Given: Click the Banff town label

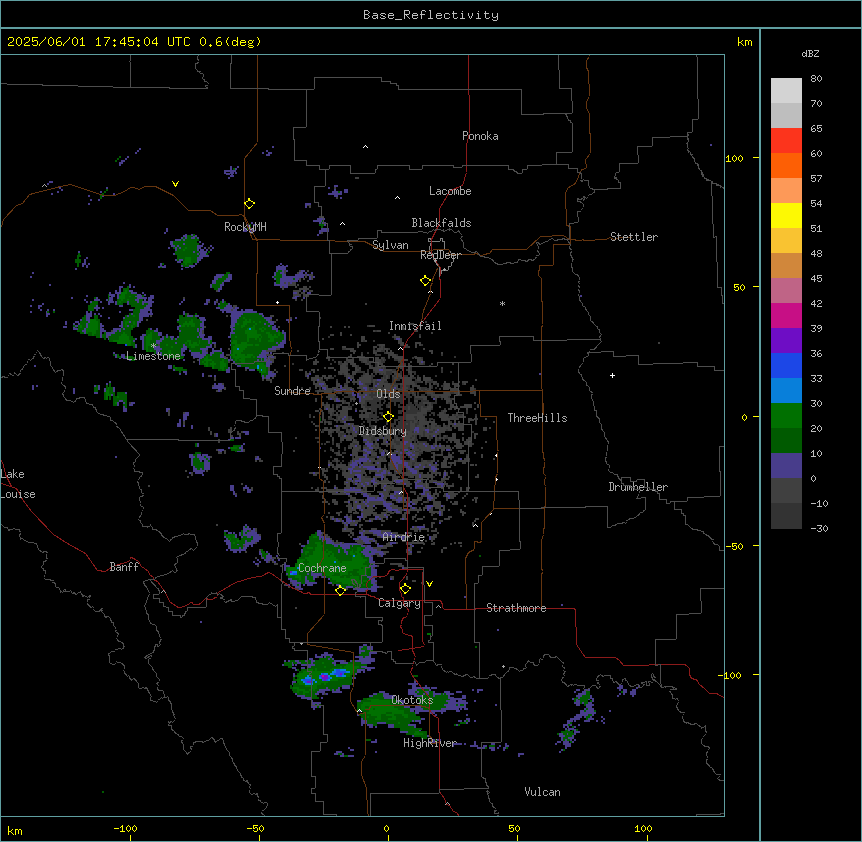Looking at the screenshot, I should click(x=124, y=567).
